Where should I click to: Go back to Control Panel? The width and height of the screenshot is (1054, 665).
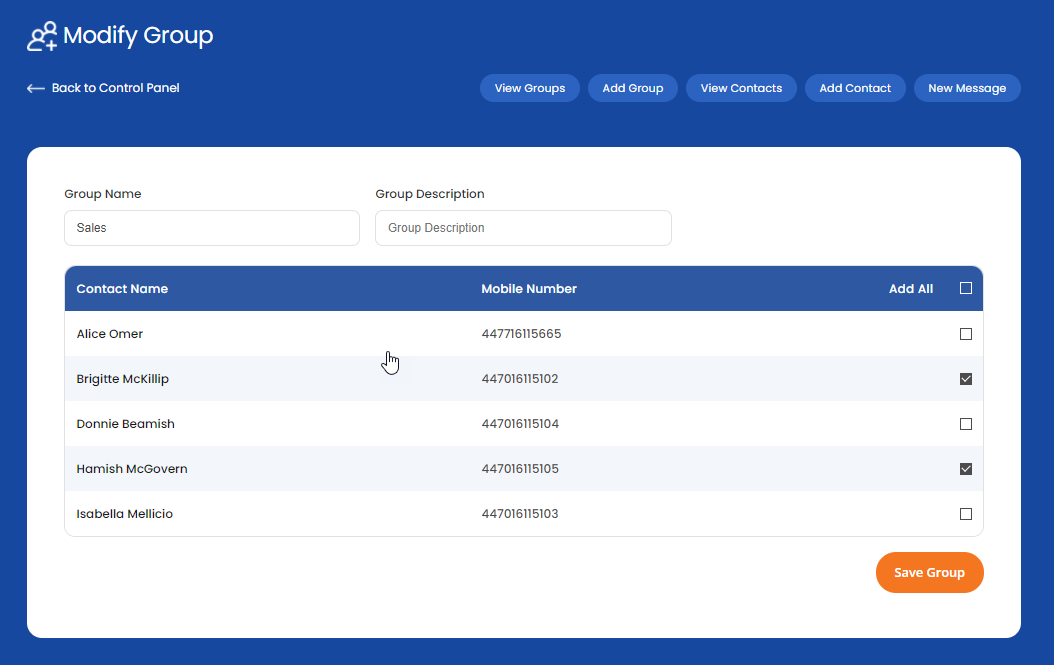coord(115,88)
